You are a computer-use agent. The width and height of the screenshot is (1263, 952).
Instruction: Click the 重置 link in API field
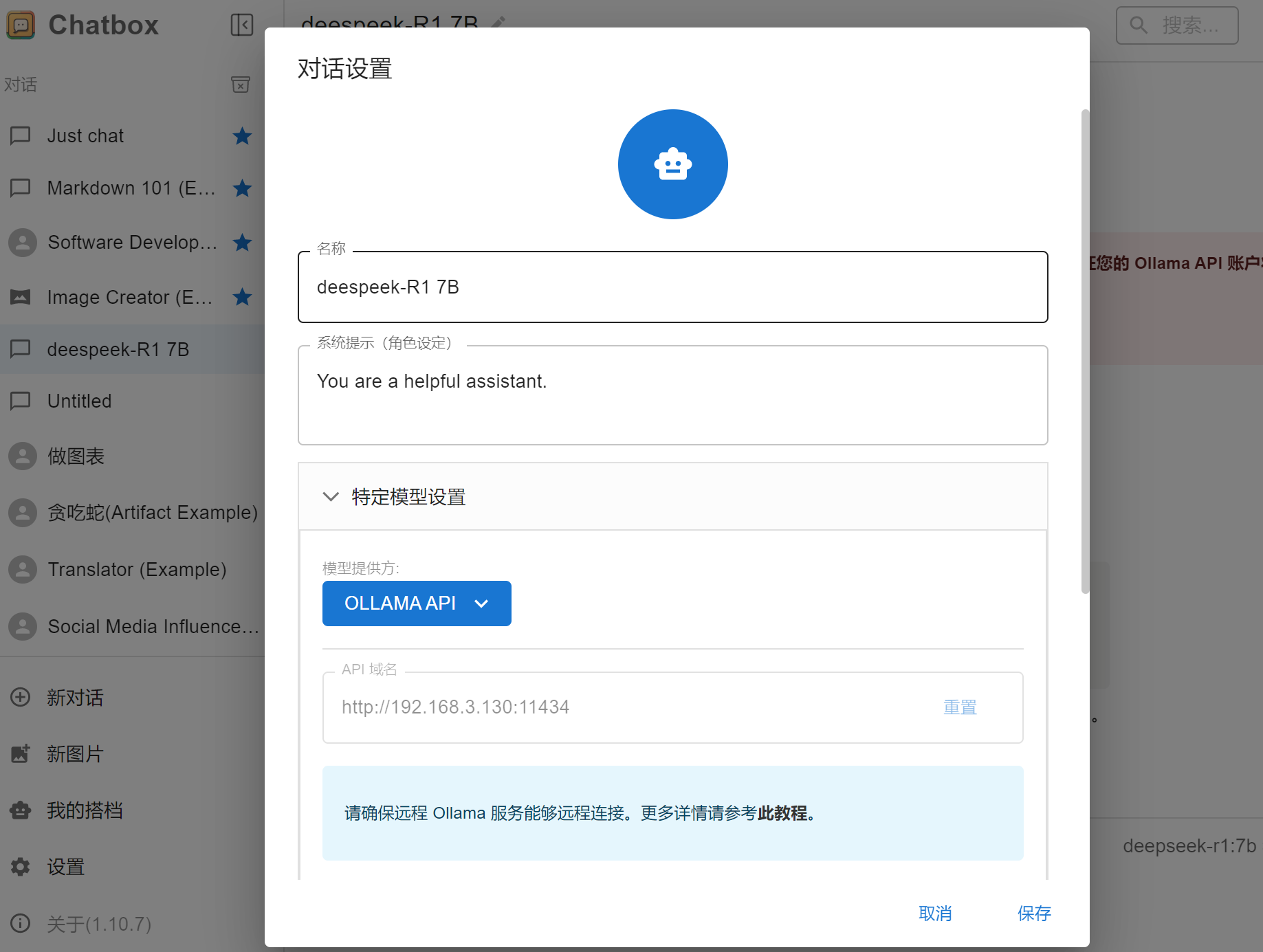960,707
